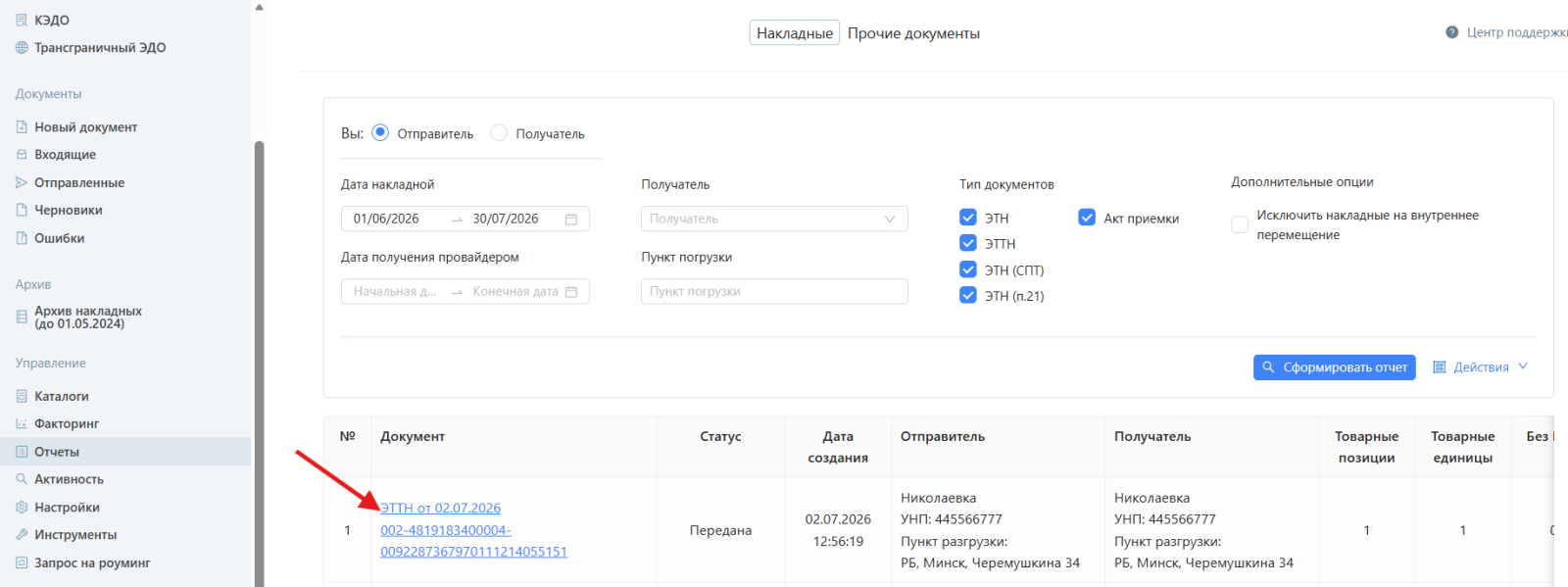Viewport: 1568px width, 587px height.
Task: Expand the Действия menu chevron
Action: 1523,367
